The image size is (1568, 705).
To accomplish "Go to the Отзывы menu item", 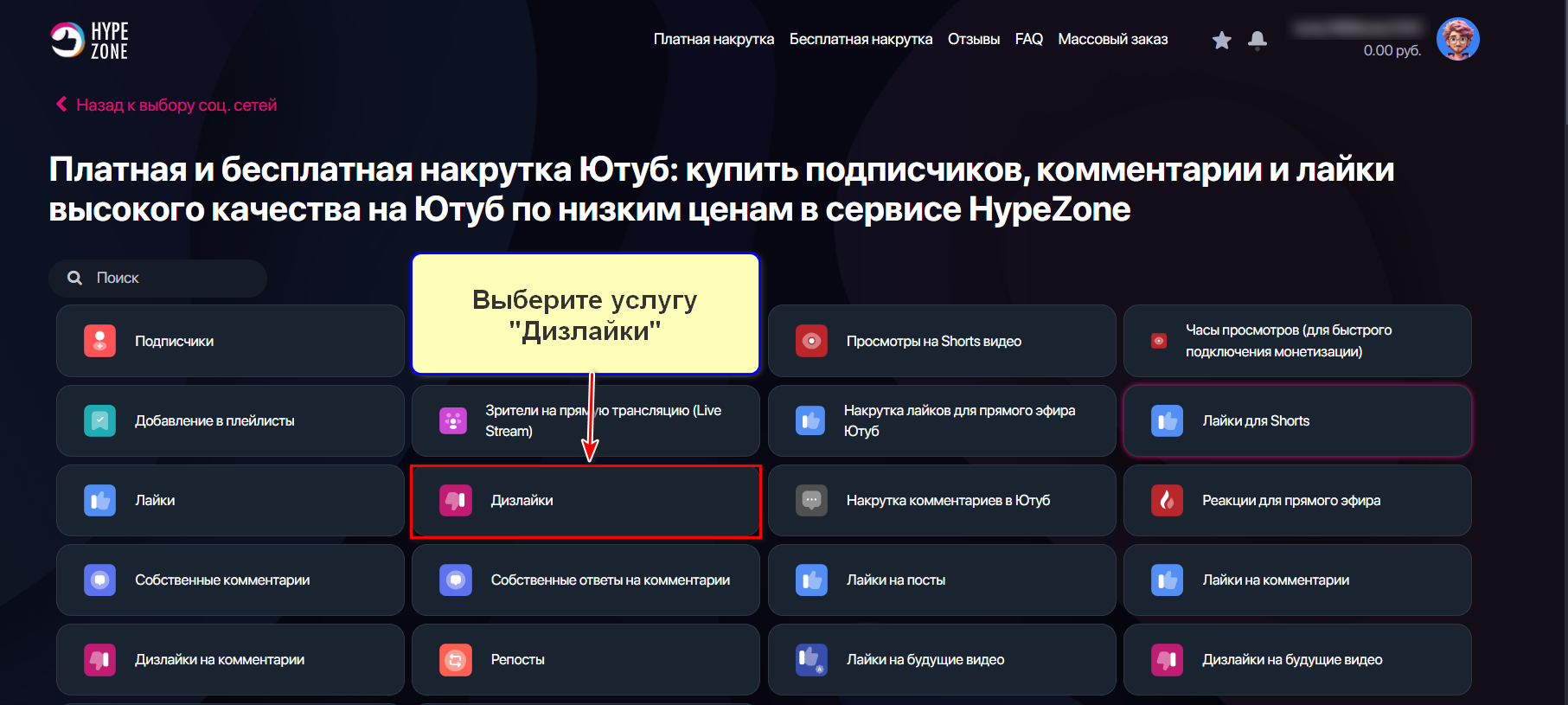I will (974, 39).
